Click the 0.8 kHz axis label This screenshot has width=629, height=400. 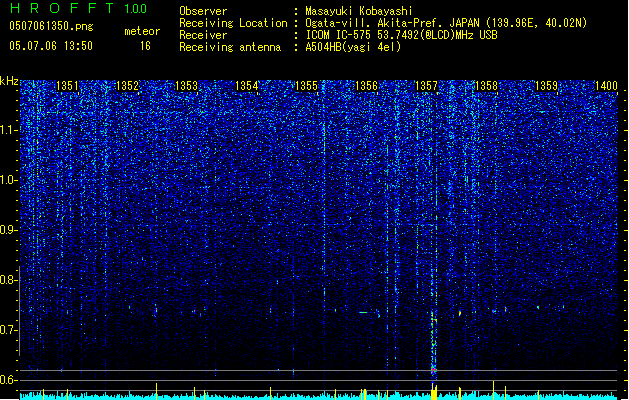(8, 280)
